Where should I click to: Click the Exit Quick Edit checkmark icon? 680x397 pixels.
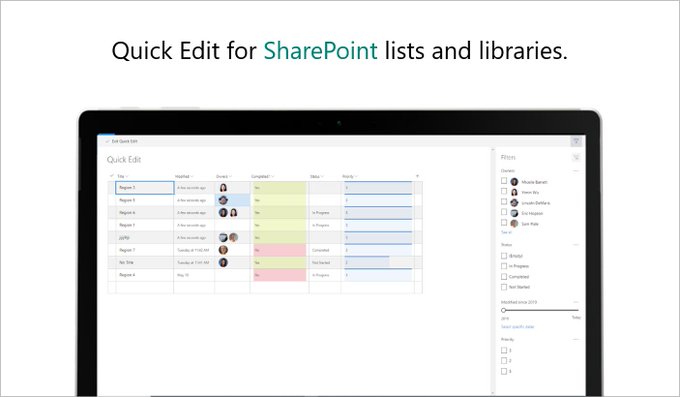click(107, 141)
